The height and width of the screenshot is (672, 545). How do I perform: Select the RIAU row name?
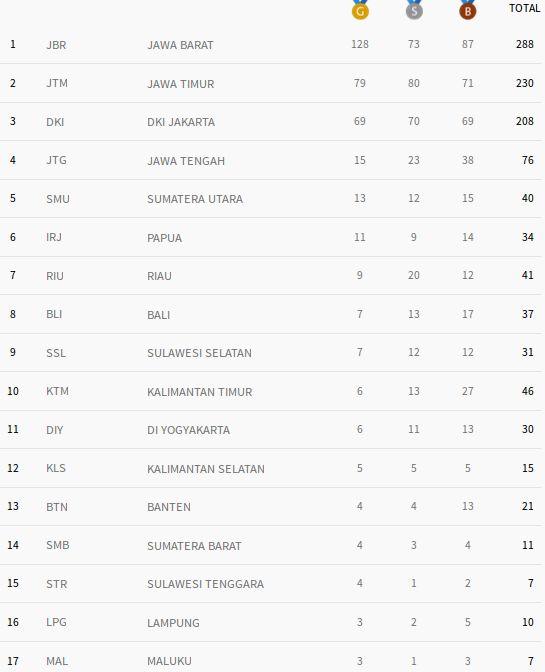click(x=159, y=276)
